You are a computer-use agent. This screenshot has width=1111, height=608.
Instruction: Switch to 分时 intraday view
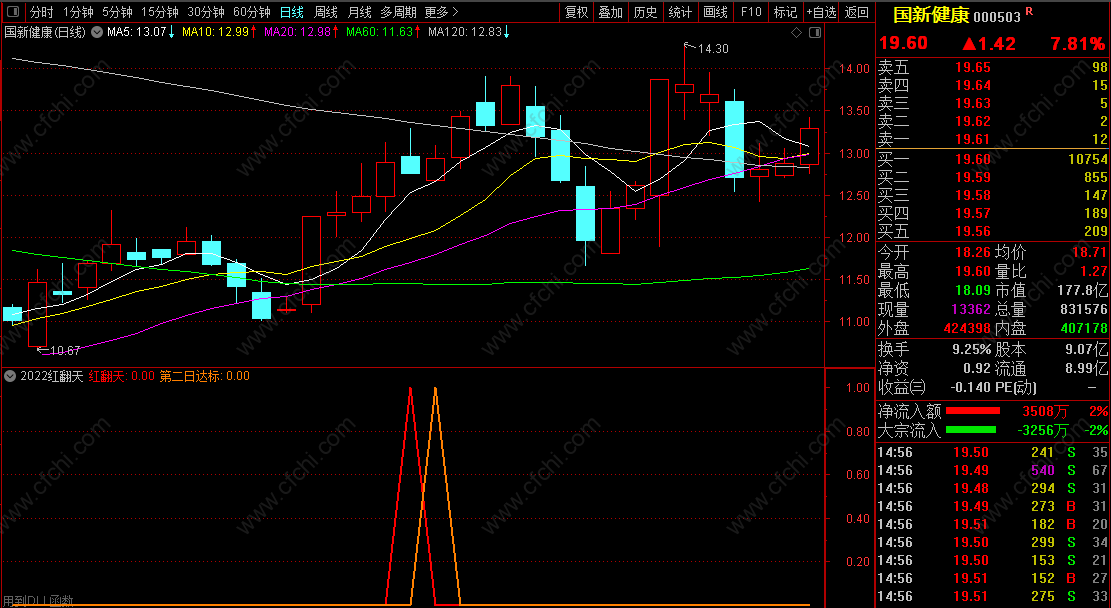41,12
